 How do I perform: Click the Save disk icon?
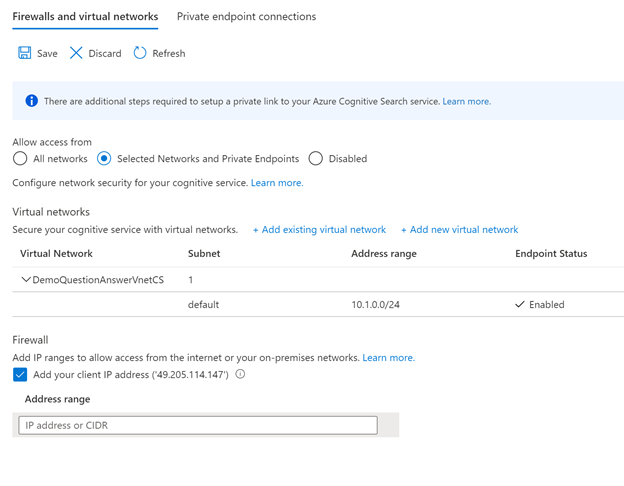coord(25,53)
